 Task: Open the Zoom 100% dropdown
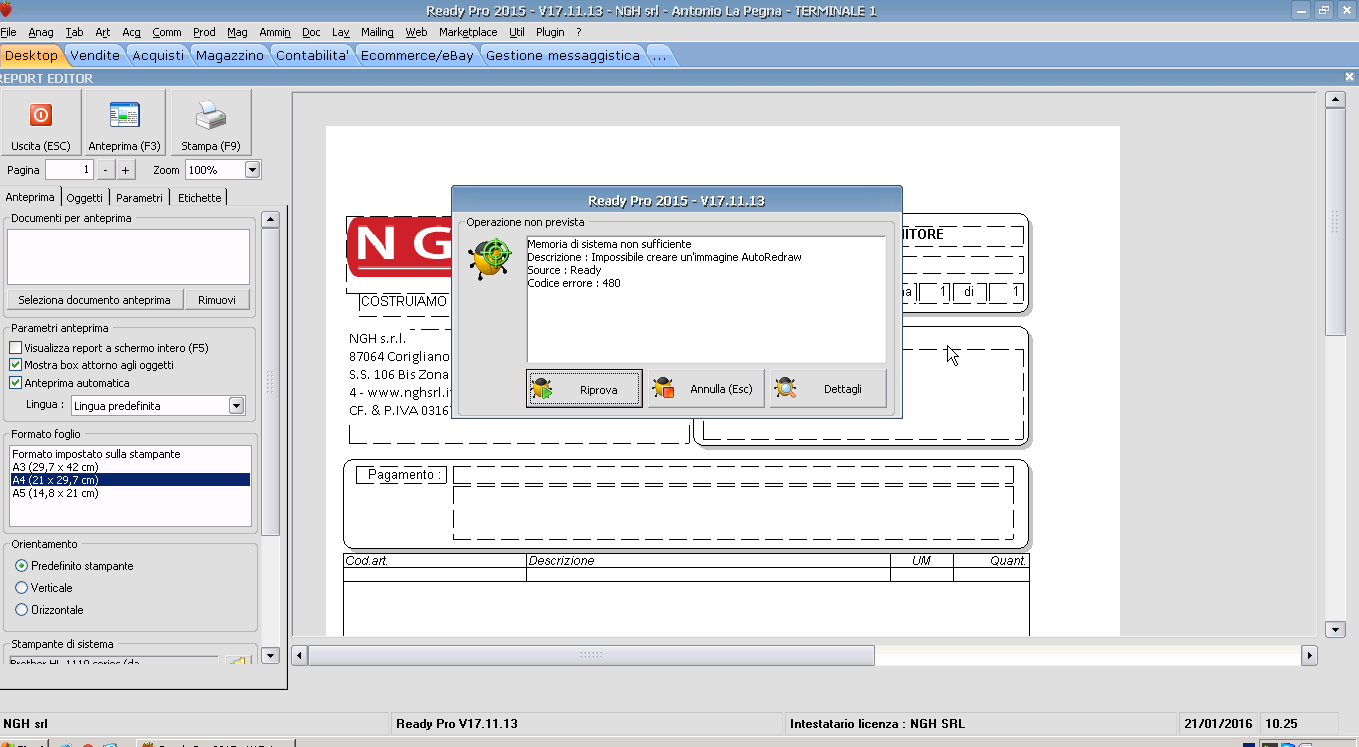click(x=252, y=170)
